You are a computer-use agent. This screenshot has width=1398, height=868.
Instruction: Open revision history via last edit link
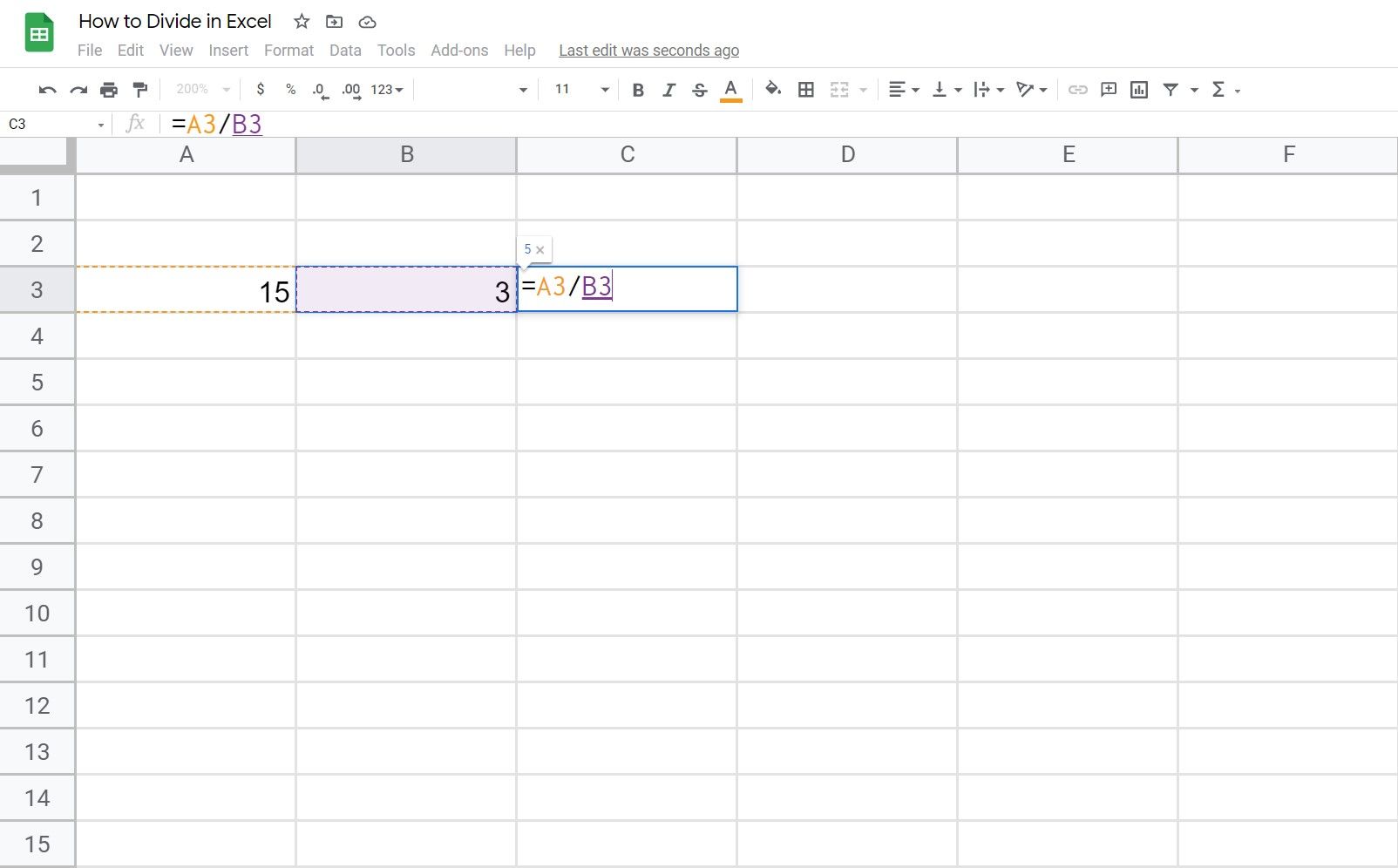coord(648,50)
